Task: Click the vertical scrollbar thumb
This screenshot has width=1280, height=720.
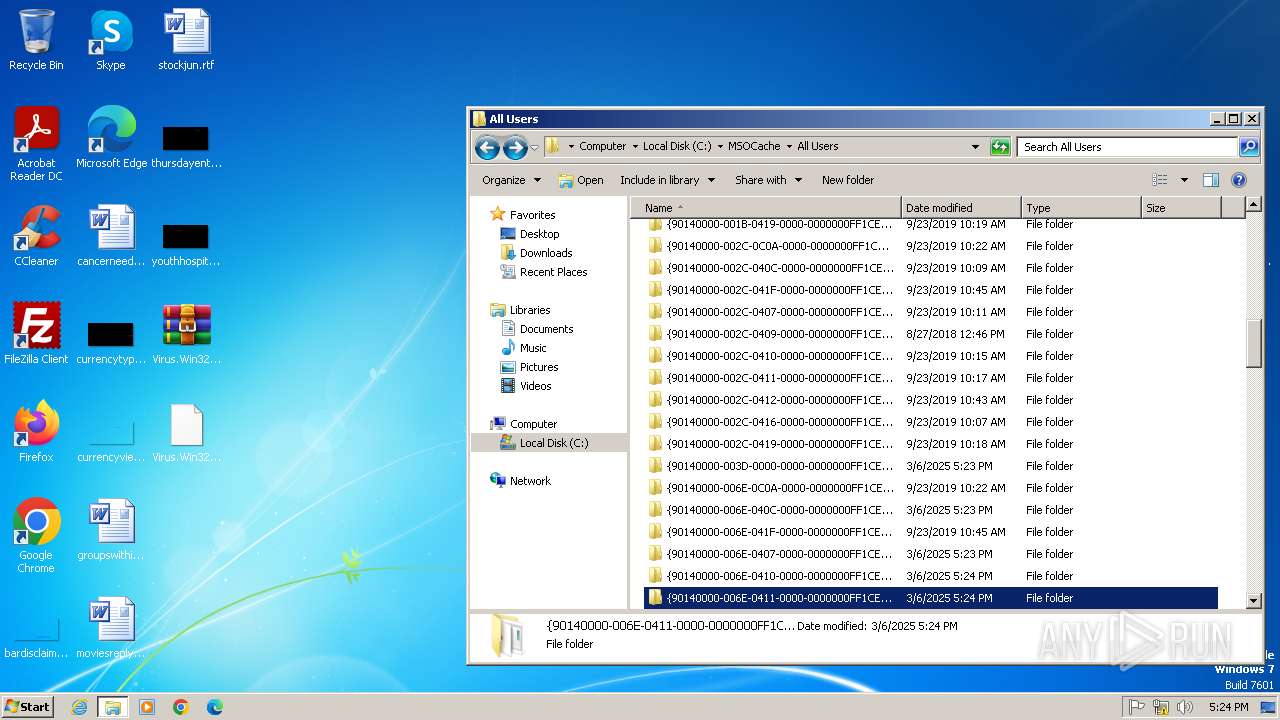Action: pos(1254,343)
